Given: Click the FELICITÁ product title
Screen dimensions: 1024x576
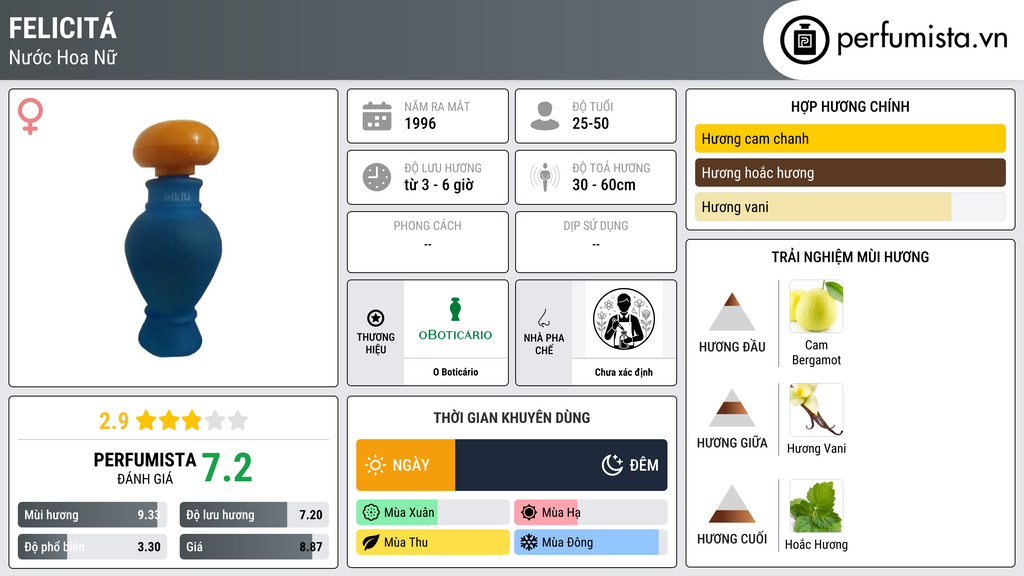Looking at the screenshot, I should [x=63, y=28].
